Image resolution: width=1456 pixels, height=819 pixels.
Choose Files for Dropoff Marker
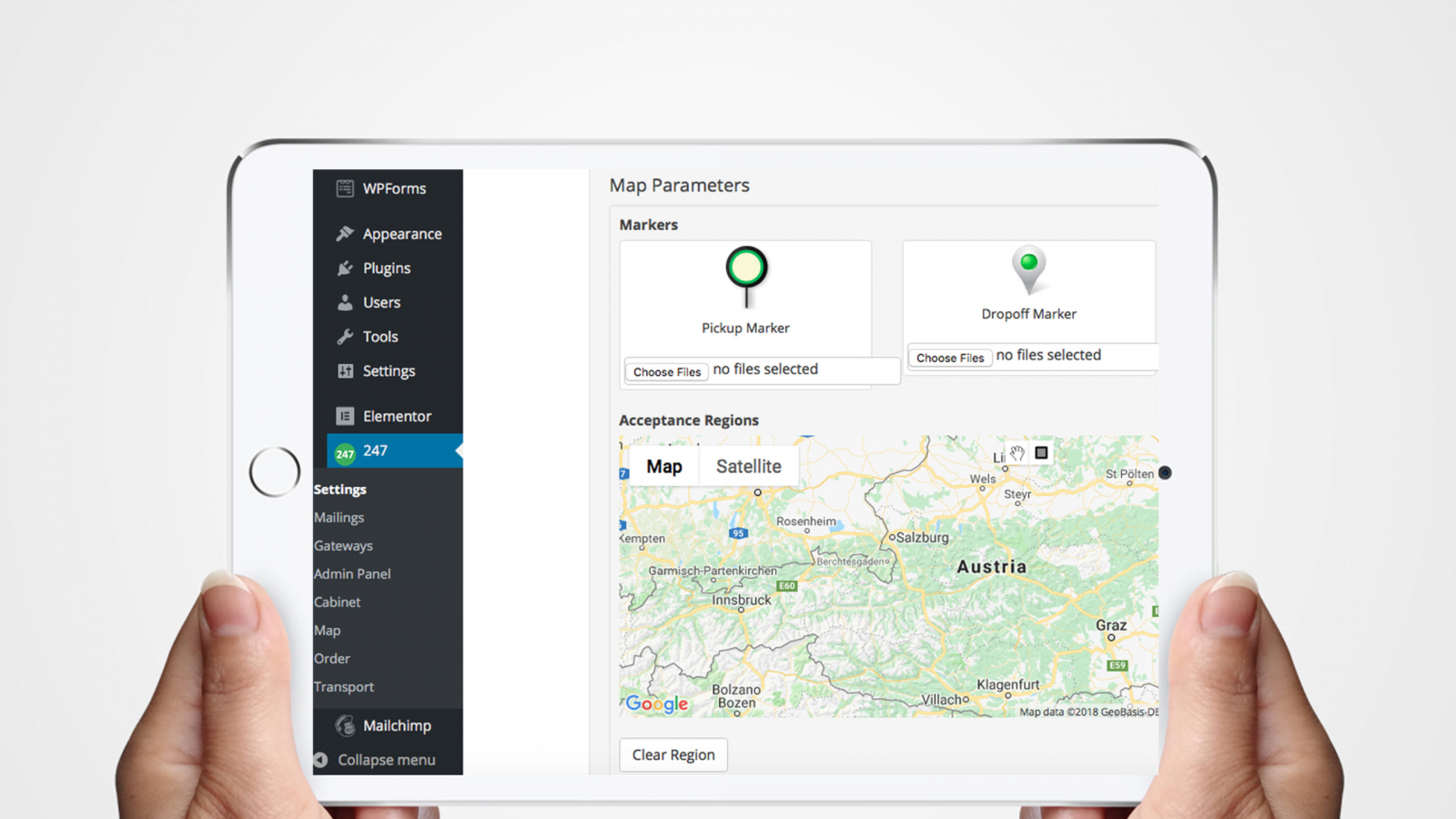click(950, 358)
